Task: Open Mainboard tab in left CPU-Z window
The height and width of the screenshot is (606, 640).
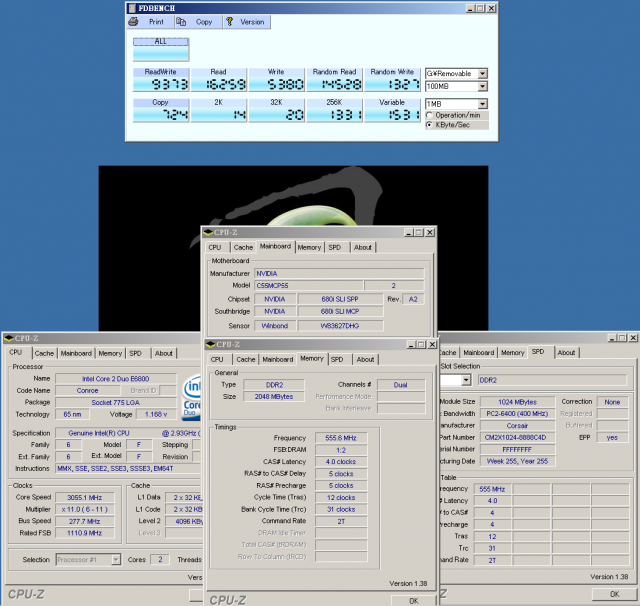Action: (76, 353)
